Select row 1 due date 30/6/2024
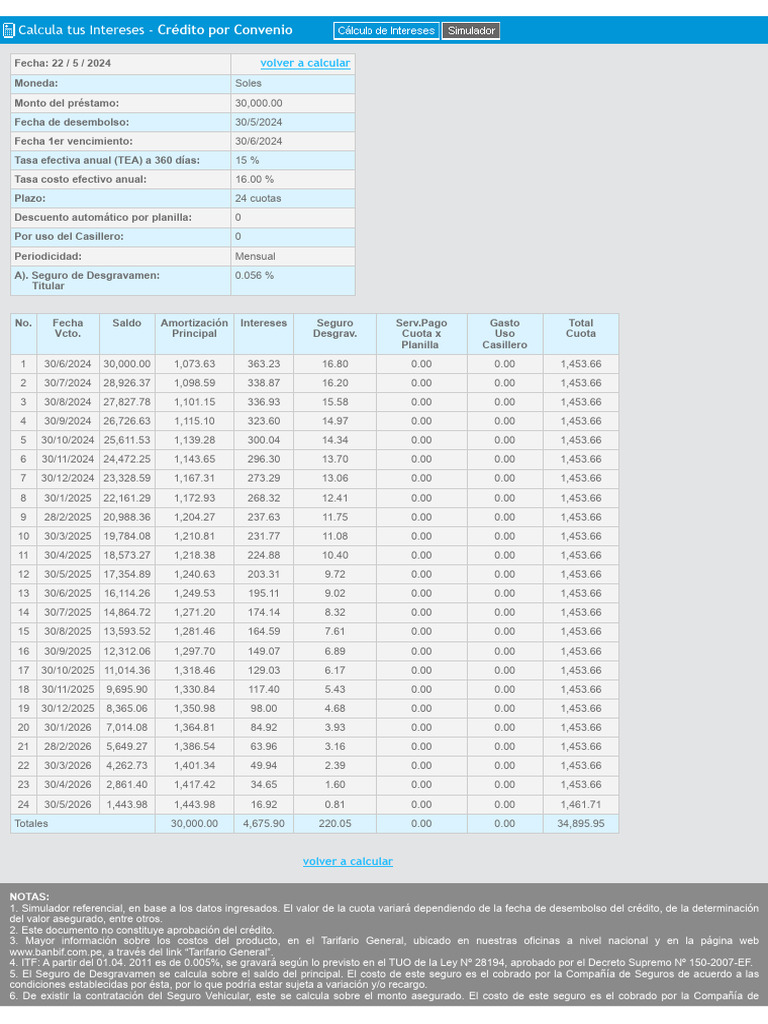 pyautogui.click(x=67, y=364)
